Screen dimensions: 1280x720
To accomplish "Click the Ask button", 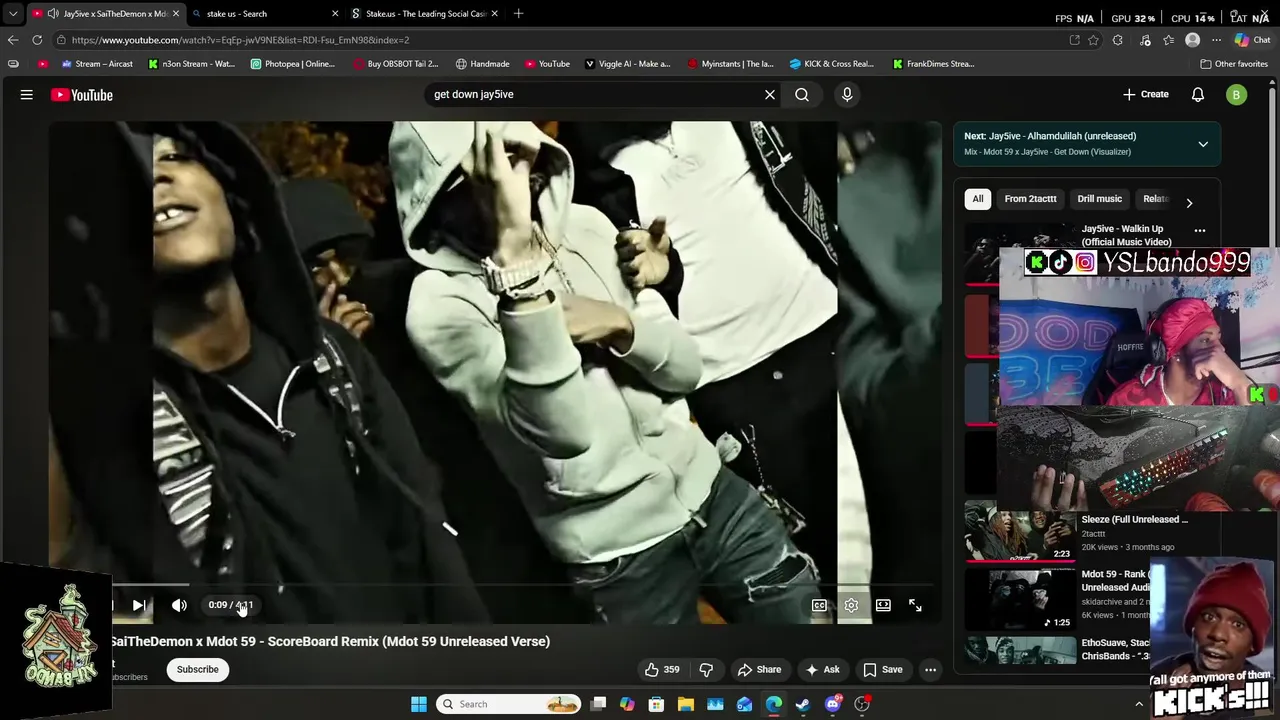I will coord(822,670).
